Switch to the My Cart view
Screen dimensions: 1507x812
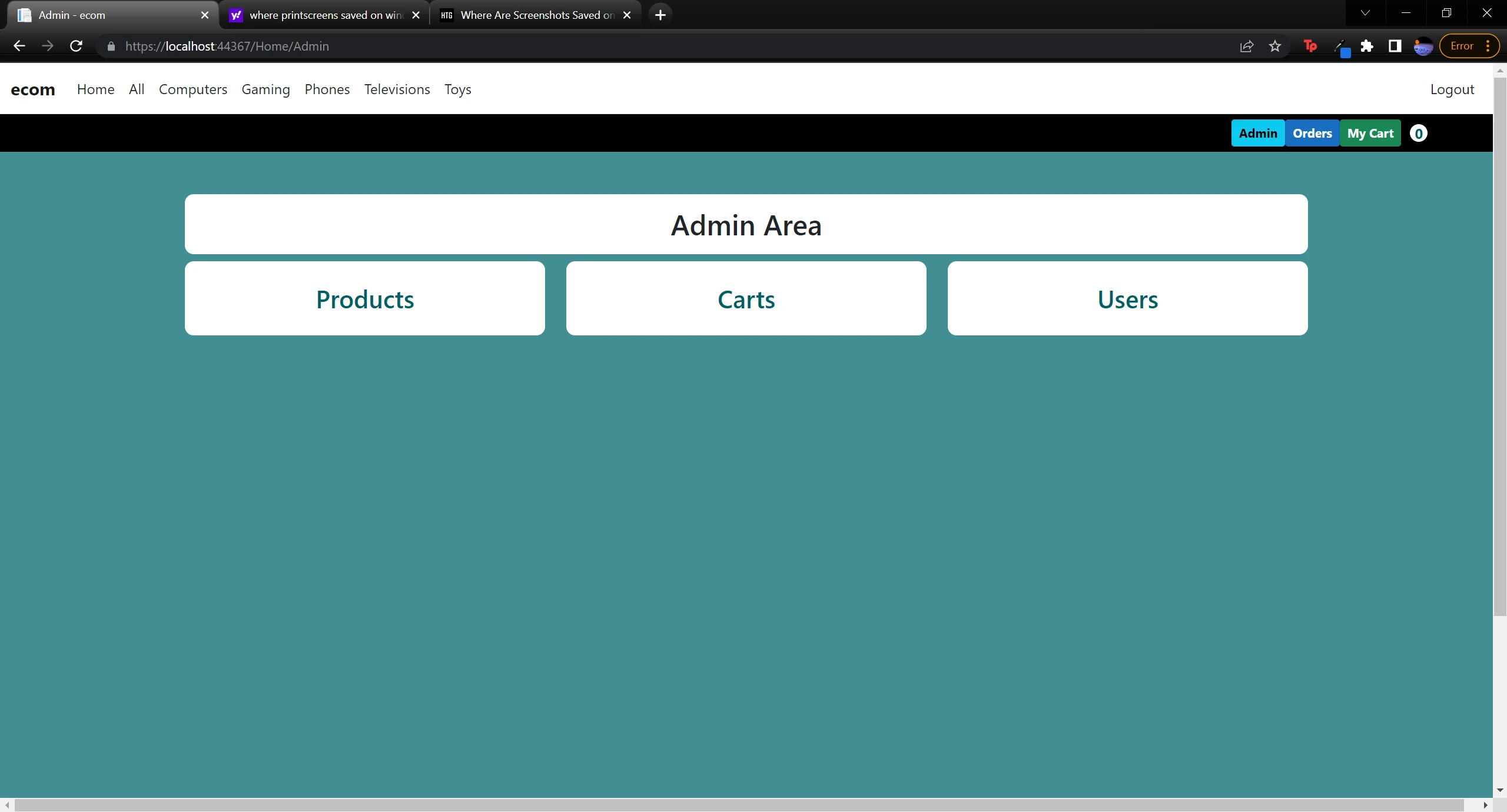tap(1370, 133)
